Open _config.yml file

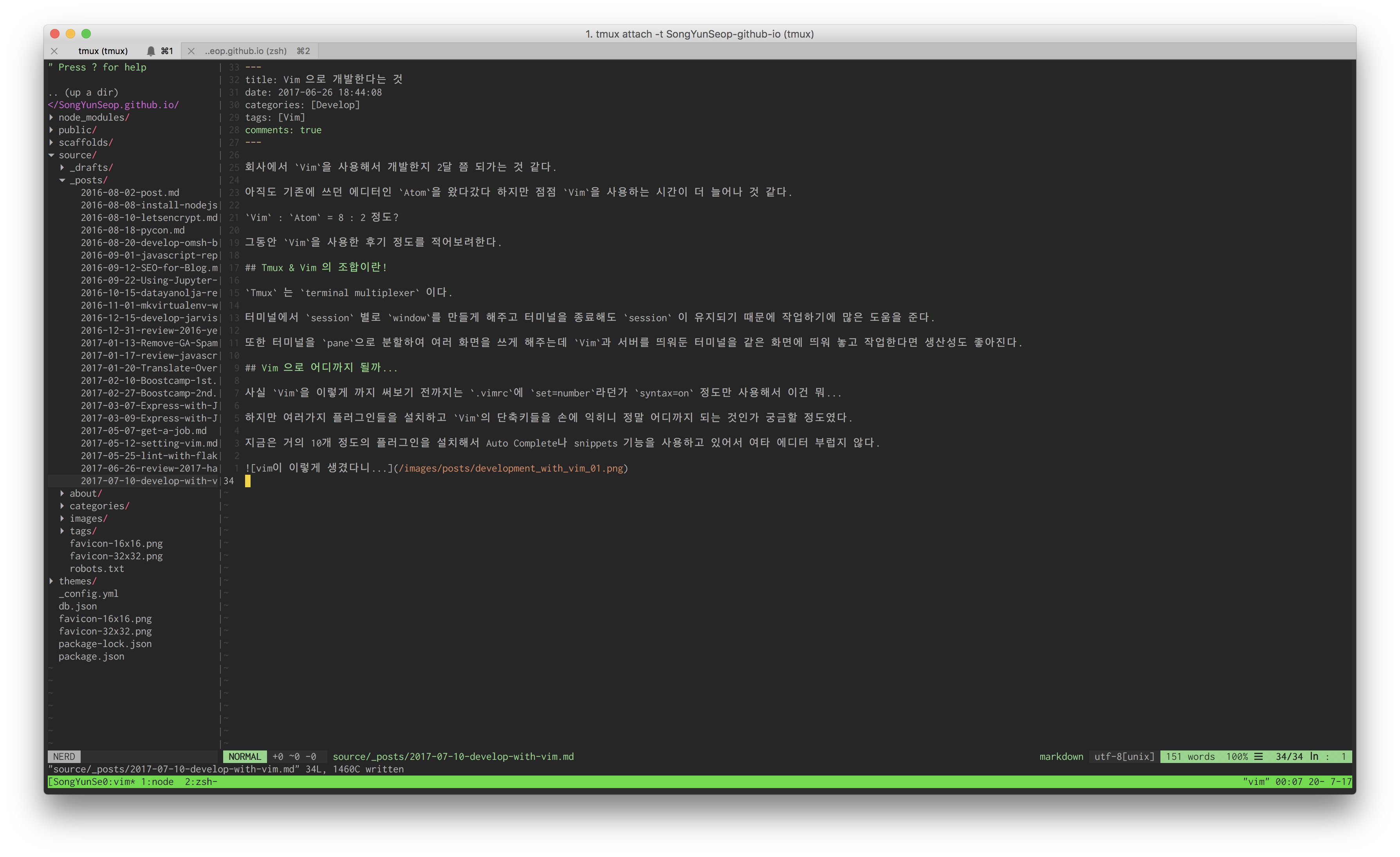click(88, 593)
